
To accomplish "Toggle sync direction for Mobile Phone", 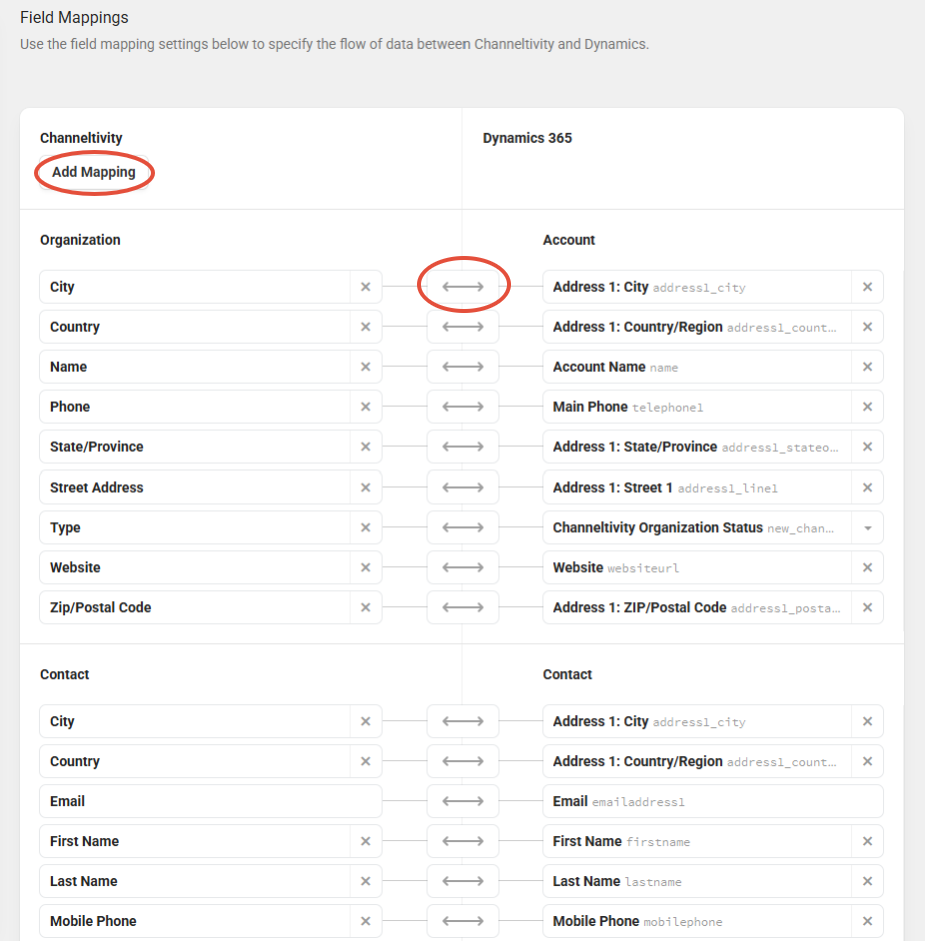I will pyautogui.click(x=463, y=921).
